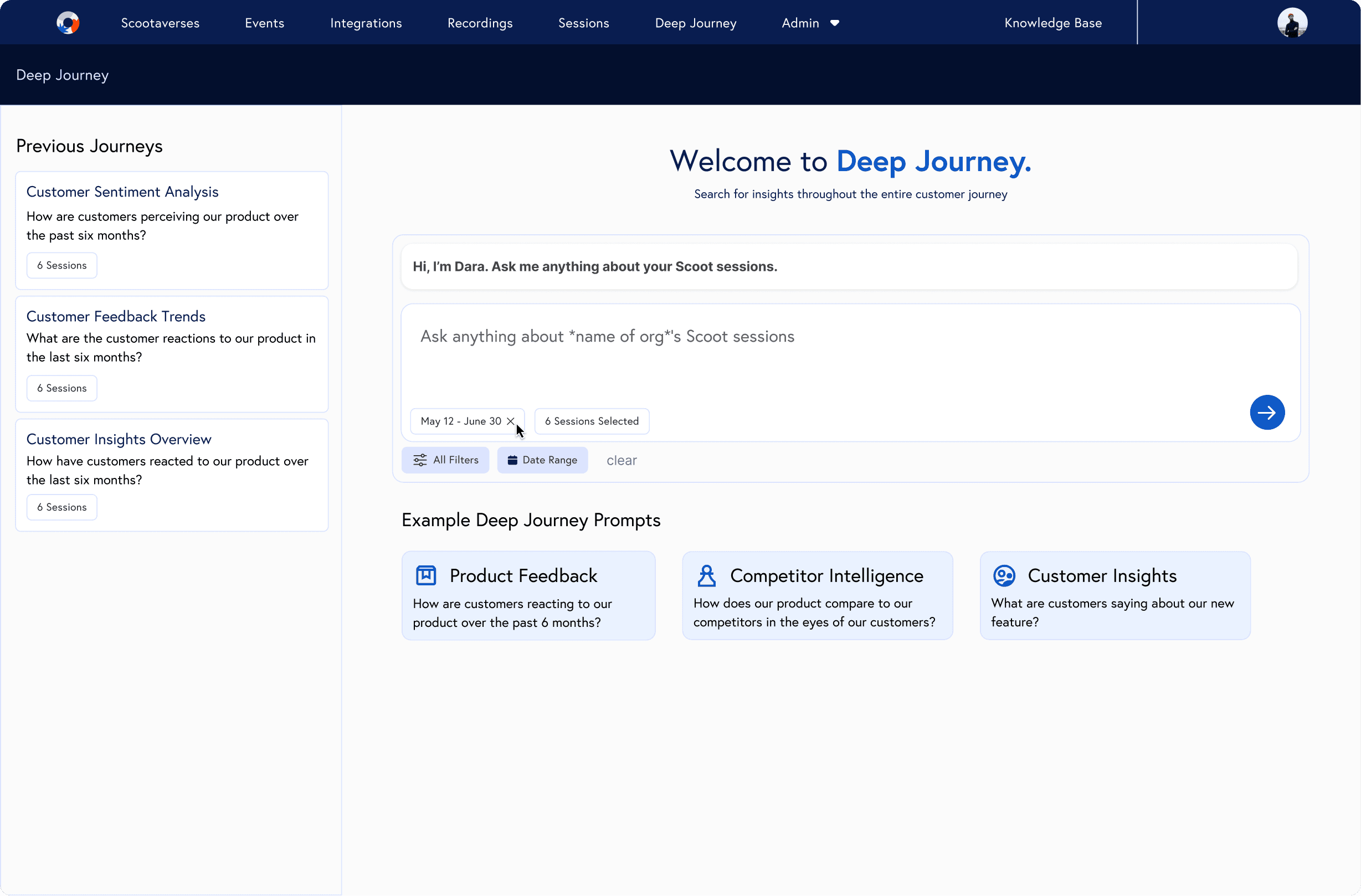This screenshot has height=896, width=1361.
Task: View 6 Sessions under Customer Sentiment Analysis
Action: [61, 265]
